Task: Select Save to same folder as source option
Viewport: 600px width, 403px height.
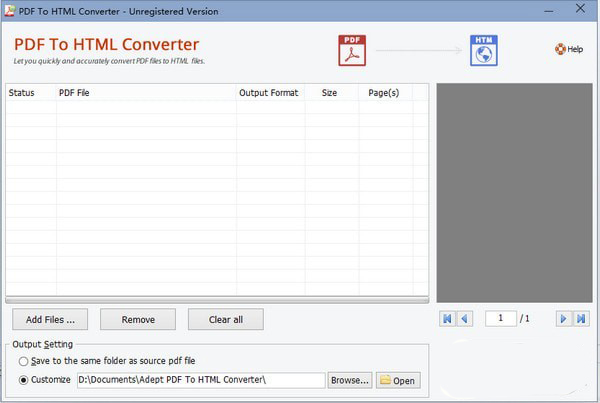Action: (x=23, y=360)
